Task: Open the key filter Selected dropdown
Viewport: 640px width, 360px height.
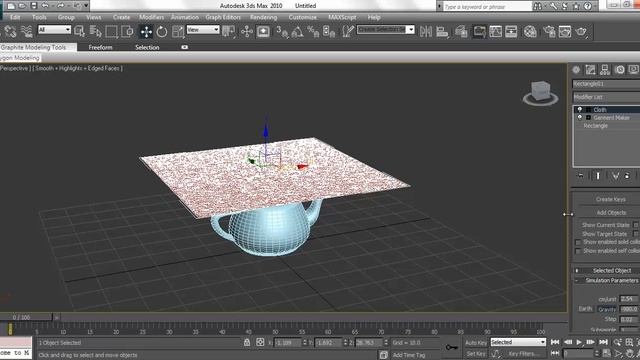Action: [518, 342]
